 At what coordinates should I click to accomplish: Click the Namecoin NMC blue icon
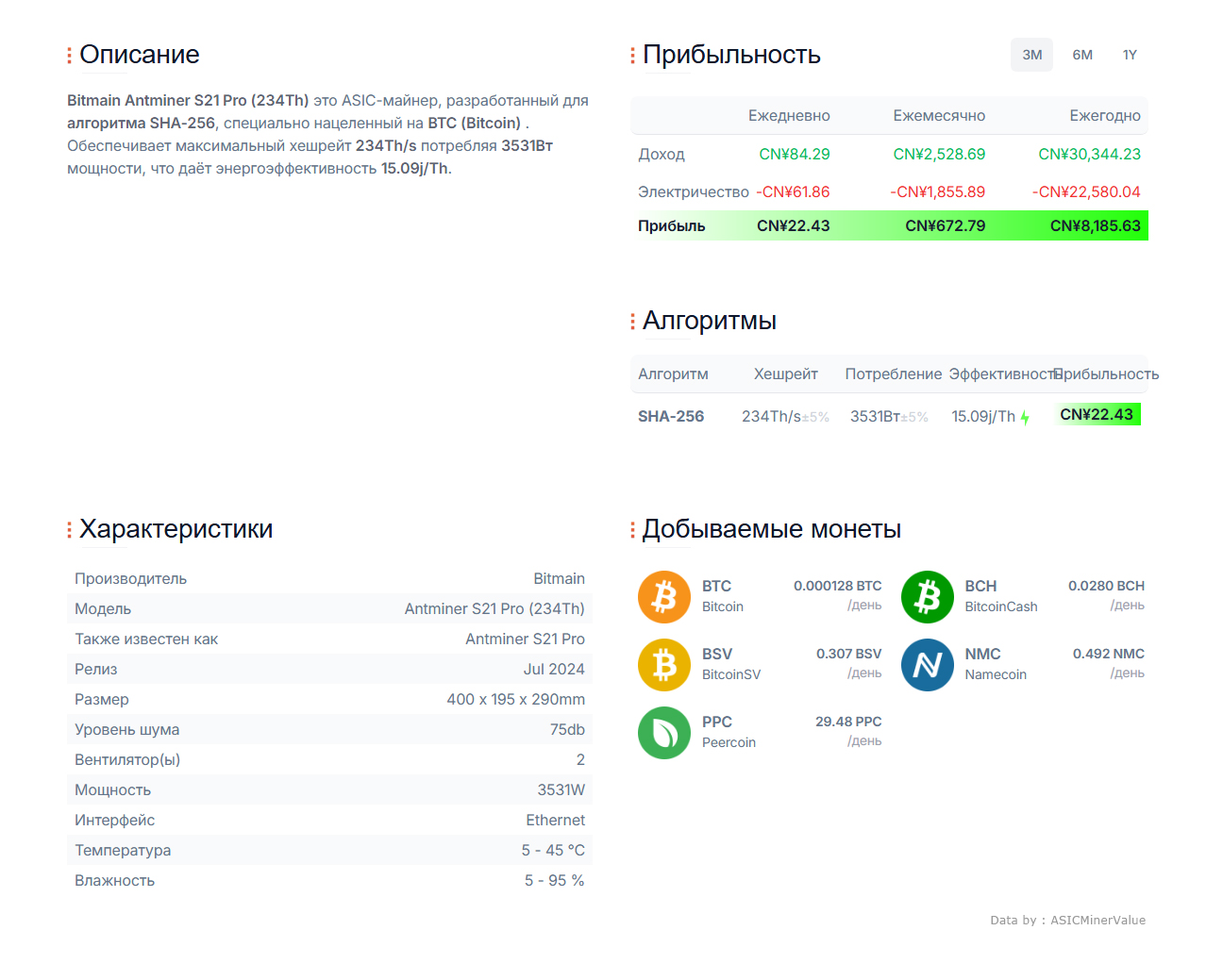click(x=928, y=665)
